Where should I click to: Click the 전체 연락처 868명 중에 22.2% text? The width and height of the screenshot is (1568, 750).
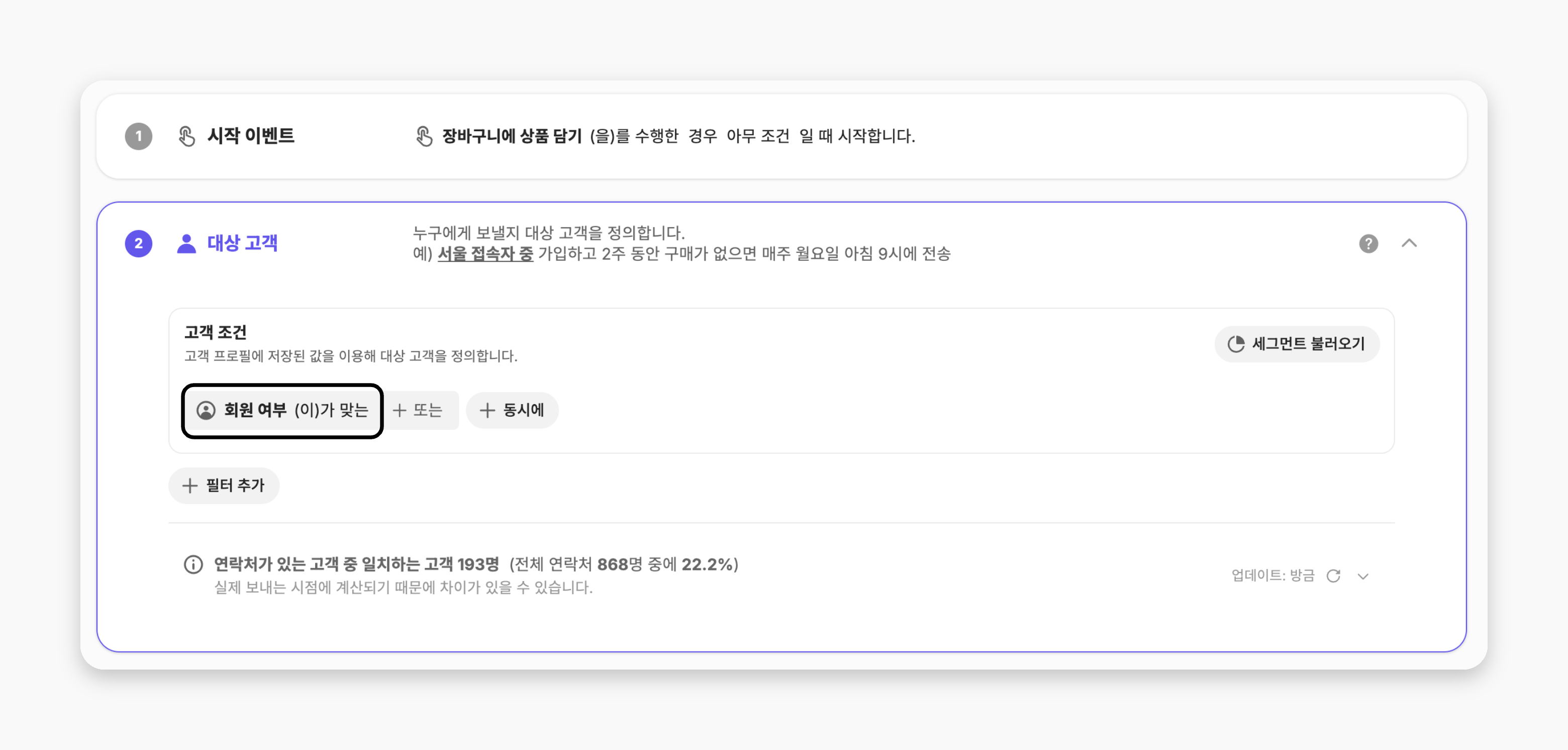pos(624,565)
